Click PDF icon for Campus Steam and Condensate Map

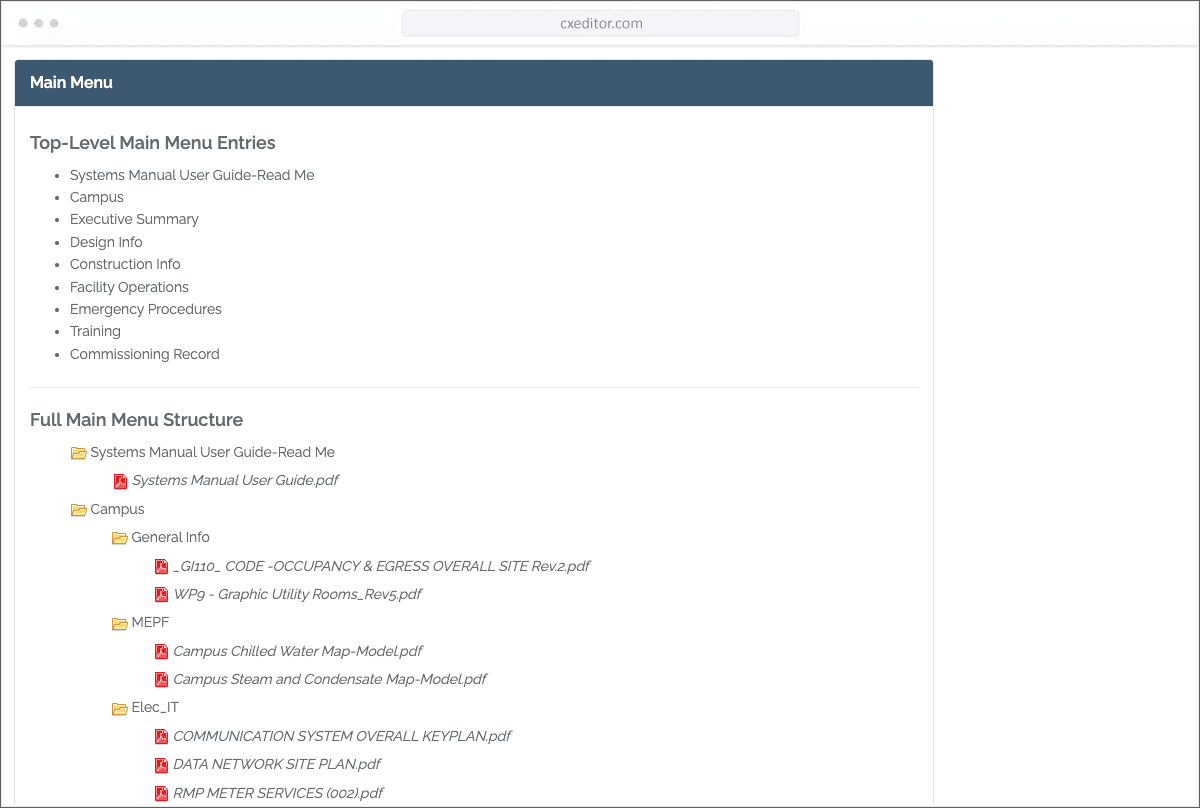[161, 680]
